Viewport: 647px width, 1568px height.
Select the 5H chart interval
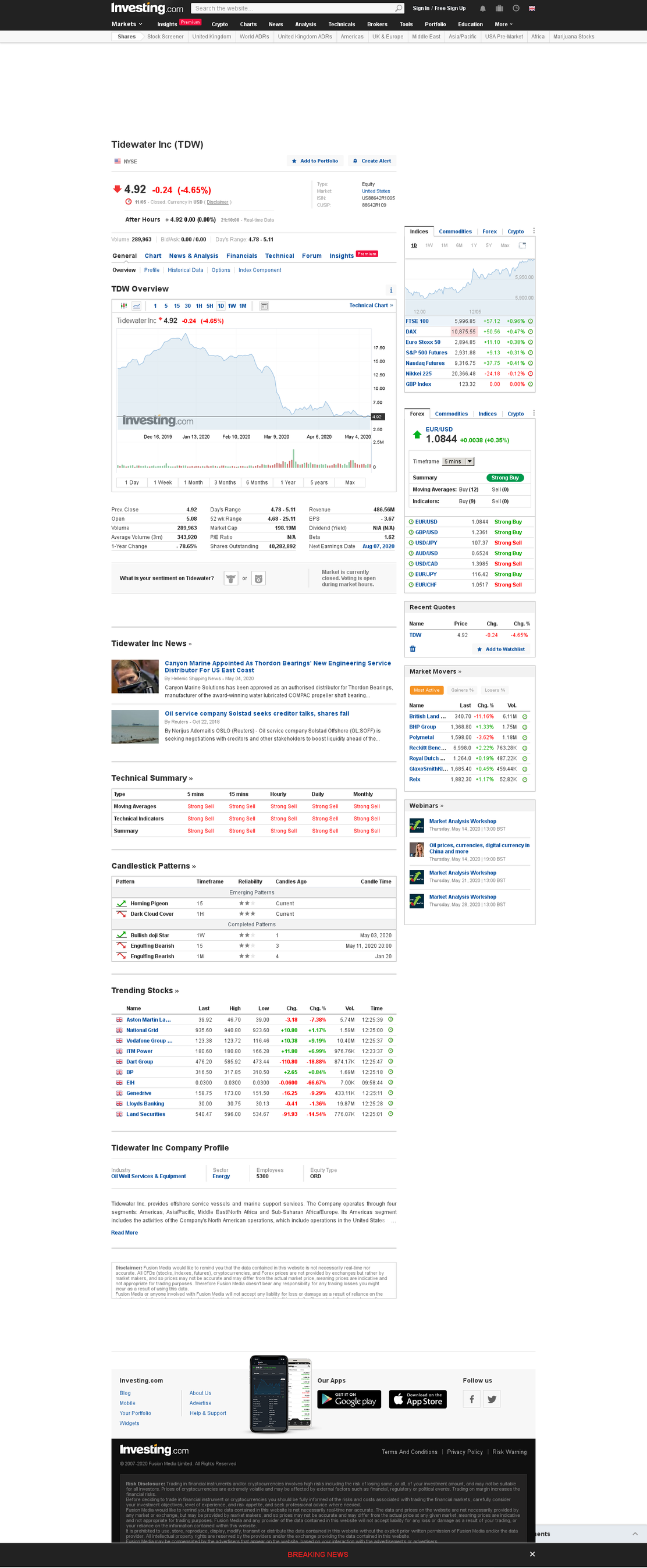pos(209,306)
